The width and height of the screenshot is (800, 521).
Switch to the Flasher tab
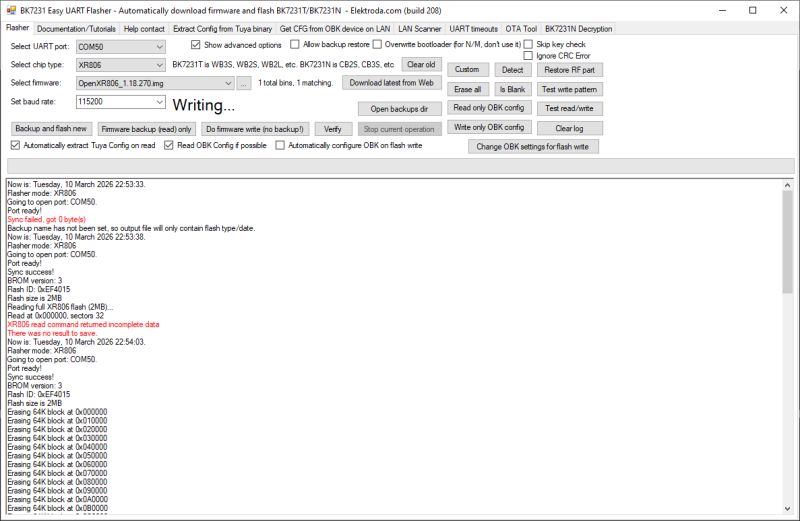point(17,28)
